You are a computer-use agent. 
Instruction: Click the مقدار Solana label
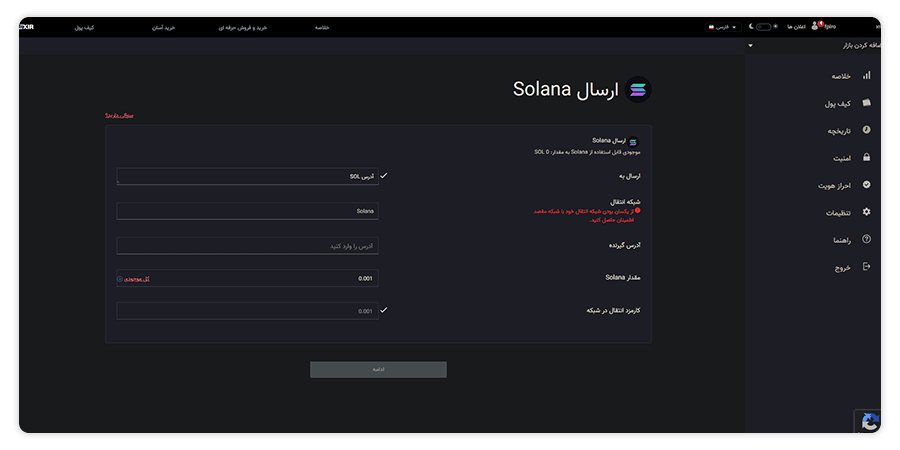623,277
